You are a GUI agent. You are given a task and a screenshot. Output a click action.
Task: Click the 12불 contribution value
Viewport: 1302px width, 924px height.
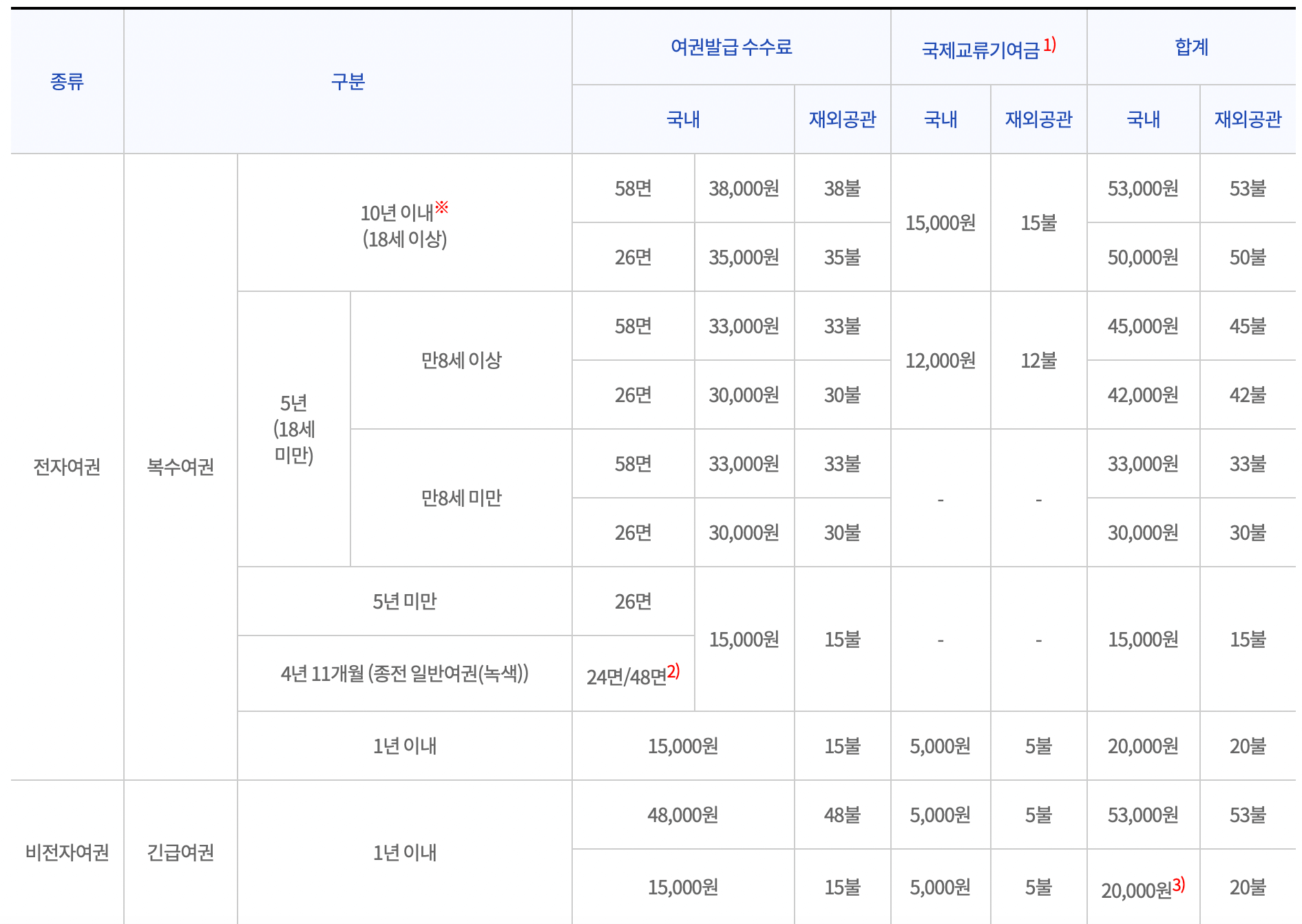click(1038, 360)
